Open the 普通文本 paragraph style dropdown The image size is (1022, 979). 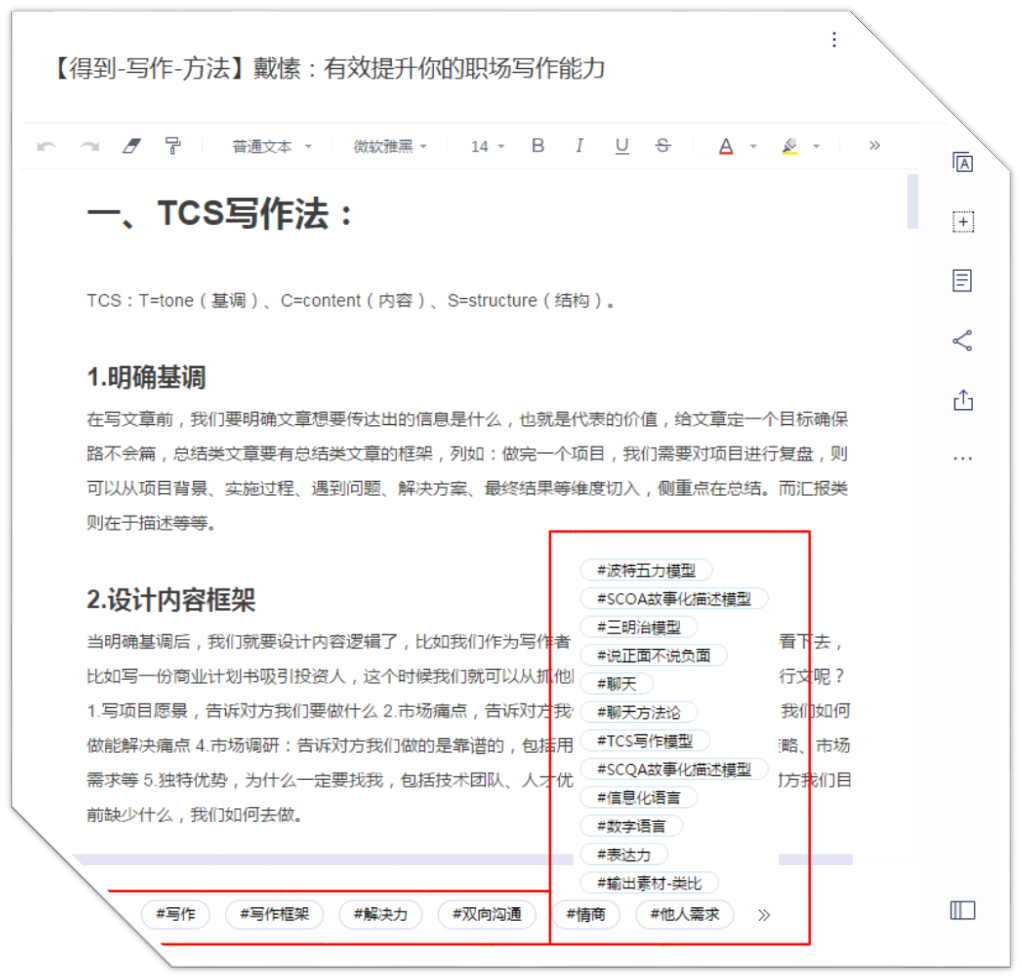pos(272,147)
